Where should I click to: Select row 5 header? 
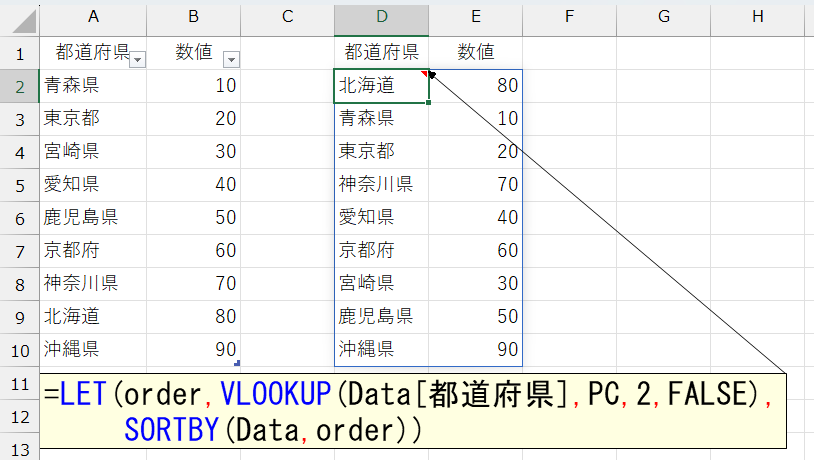(20, 185)
